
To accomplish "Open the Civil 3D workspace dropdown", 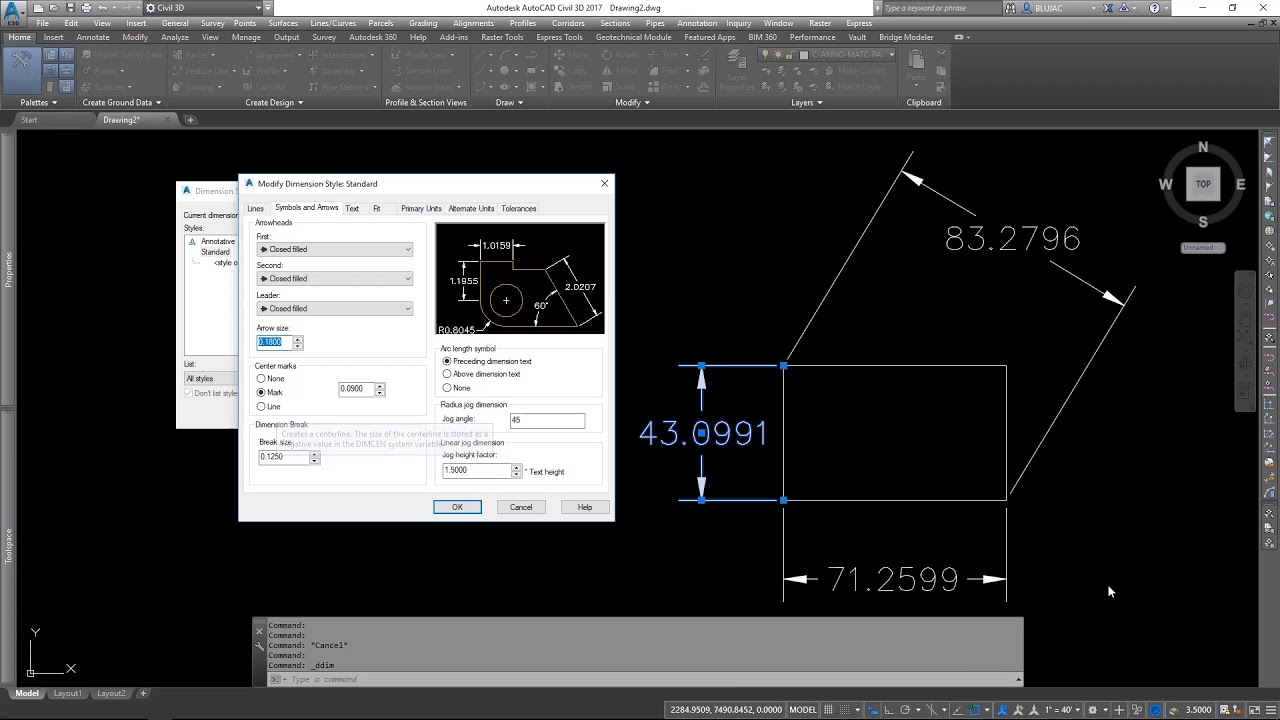I will point(202,8).
